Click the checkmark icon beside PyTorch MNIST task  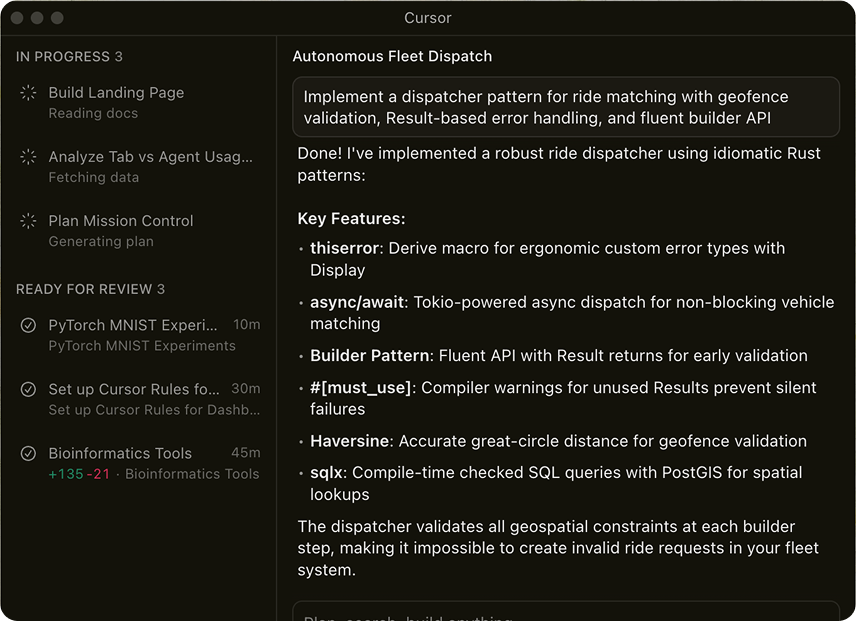(x=28, y=325)
